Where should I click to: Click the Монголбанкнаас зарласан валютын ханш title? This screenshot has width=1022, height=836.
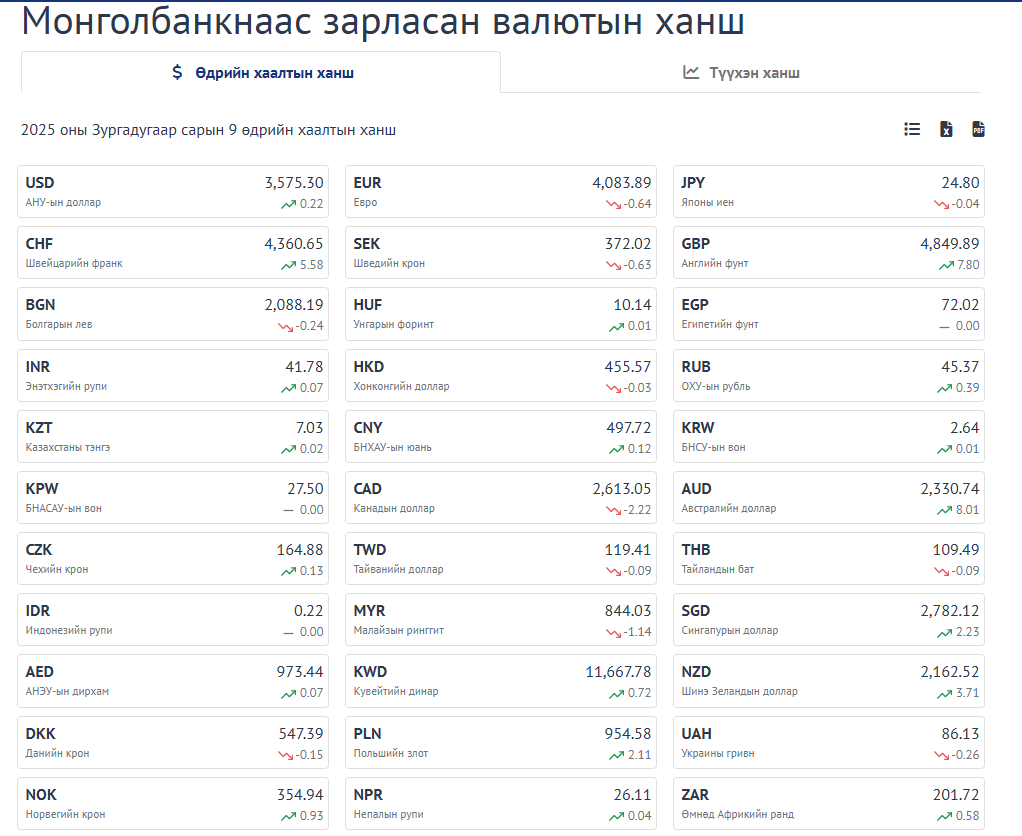pyautogui.click(x=383, y=20)
